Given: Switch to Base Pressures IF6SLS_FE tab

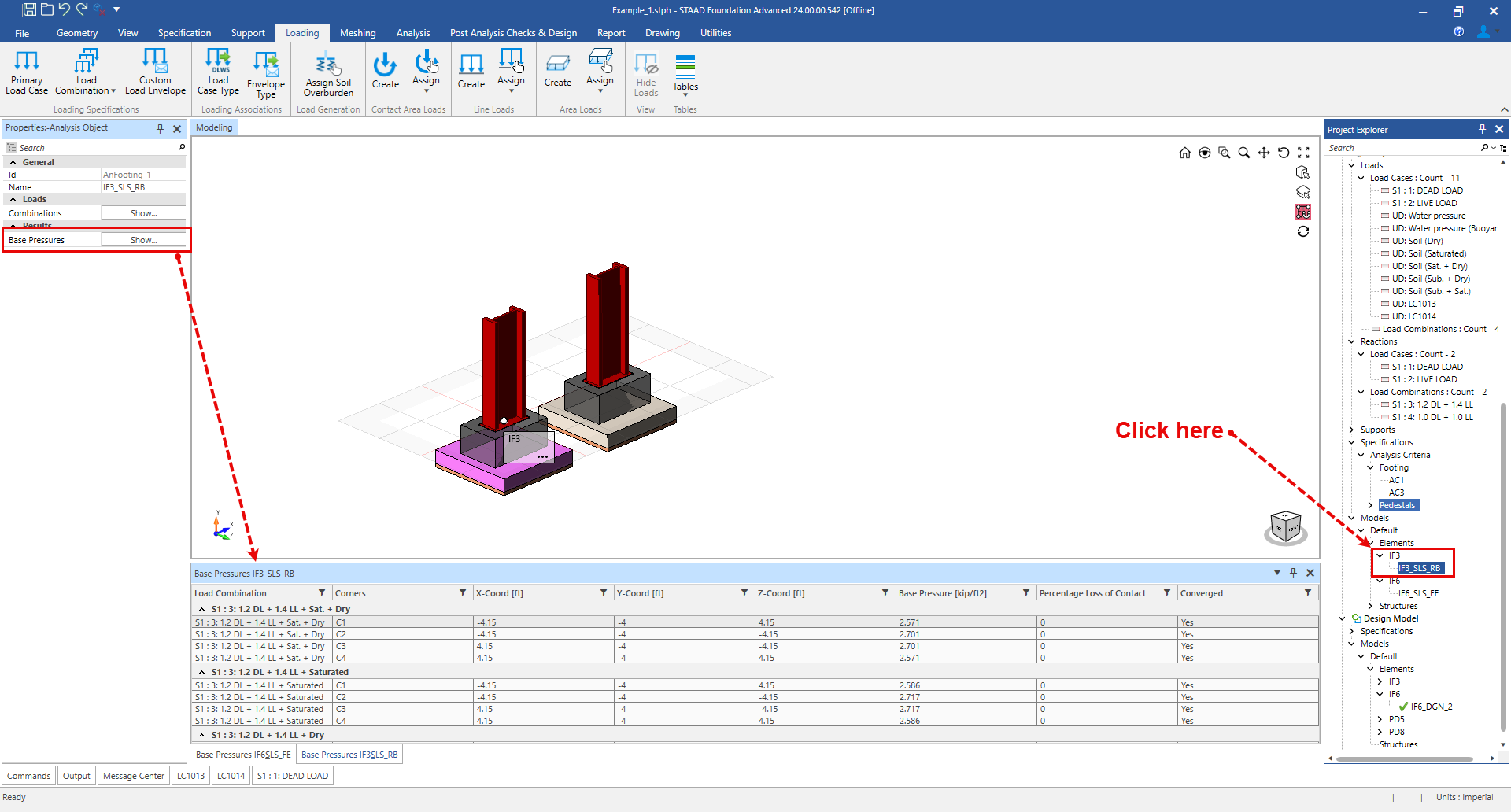Looking at the screenshot, I should point(243,755).
